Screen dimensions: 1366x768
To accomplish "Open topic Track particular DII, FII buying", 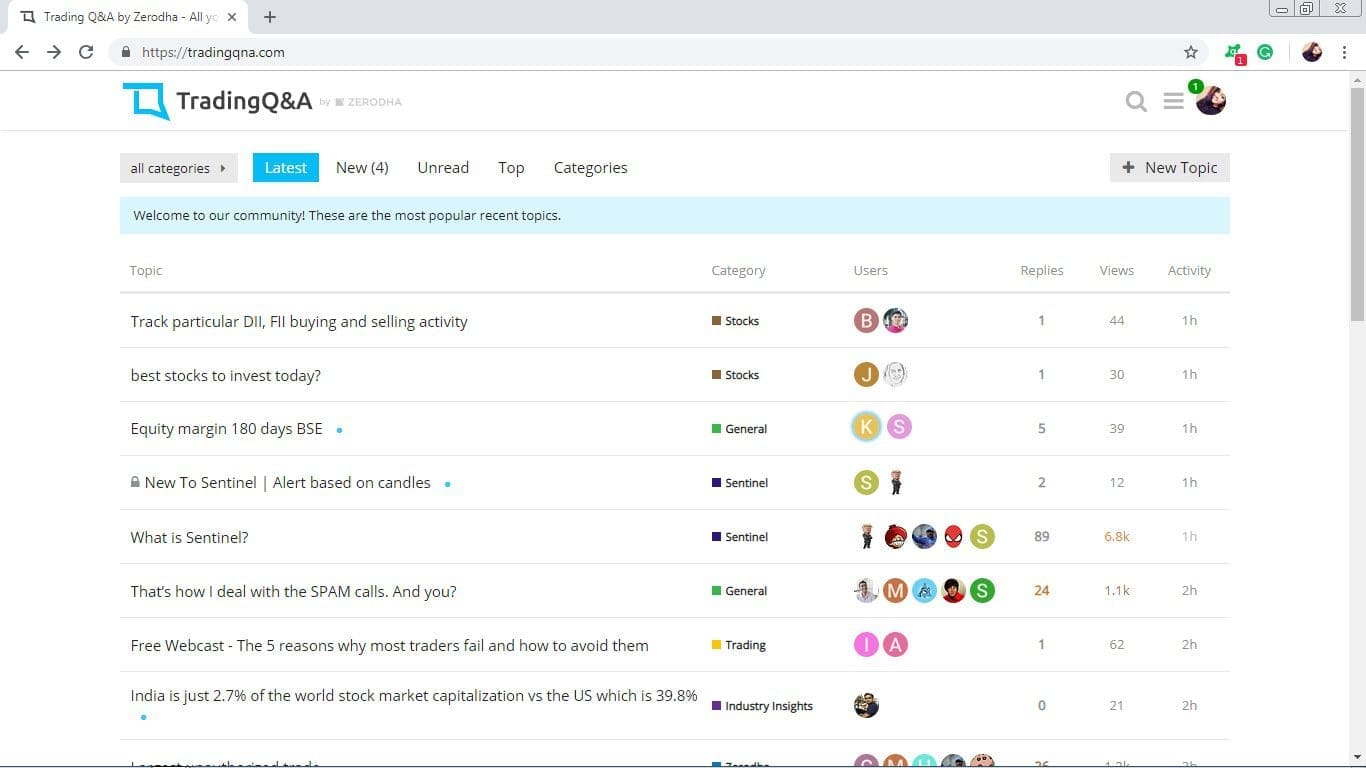I will point(299,321).
